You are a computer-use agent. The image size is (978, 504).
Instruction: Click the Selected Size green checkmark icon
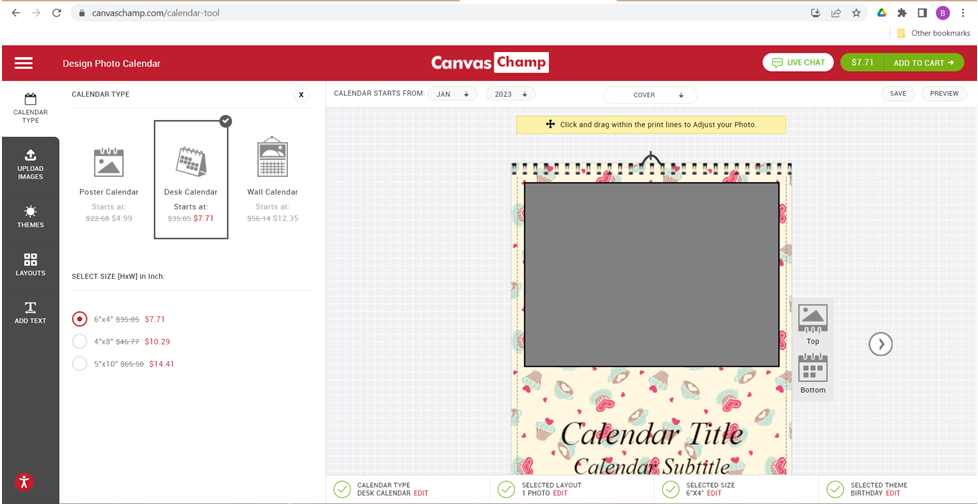click(671, 490)
